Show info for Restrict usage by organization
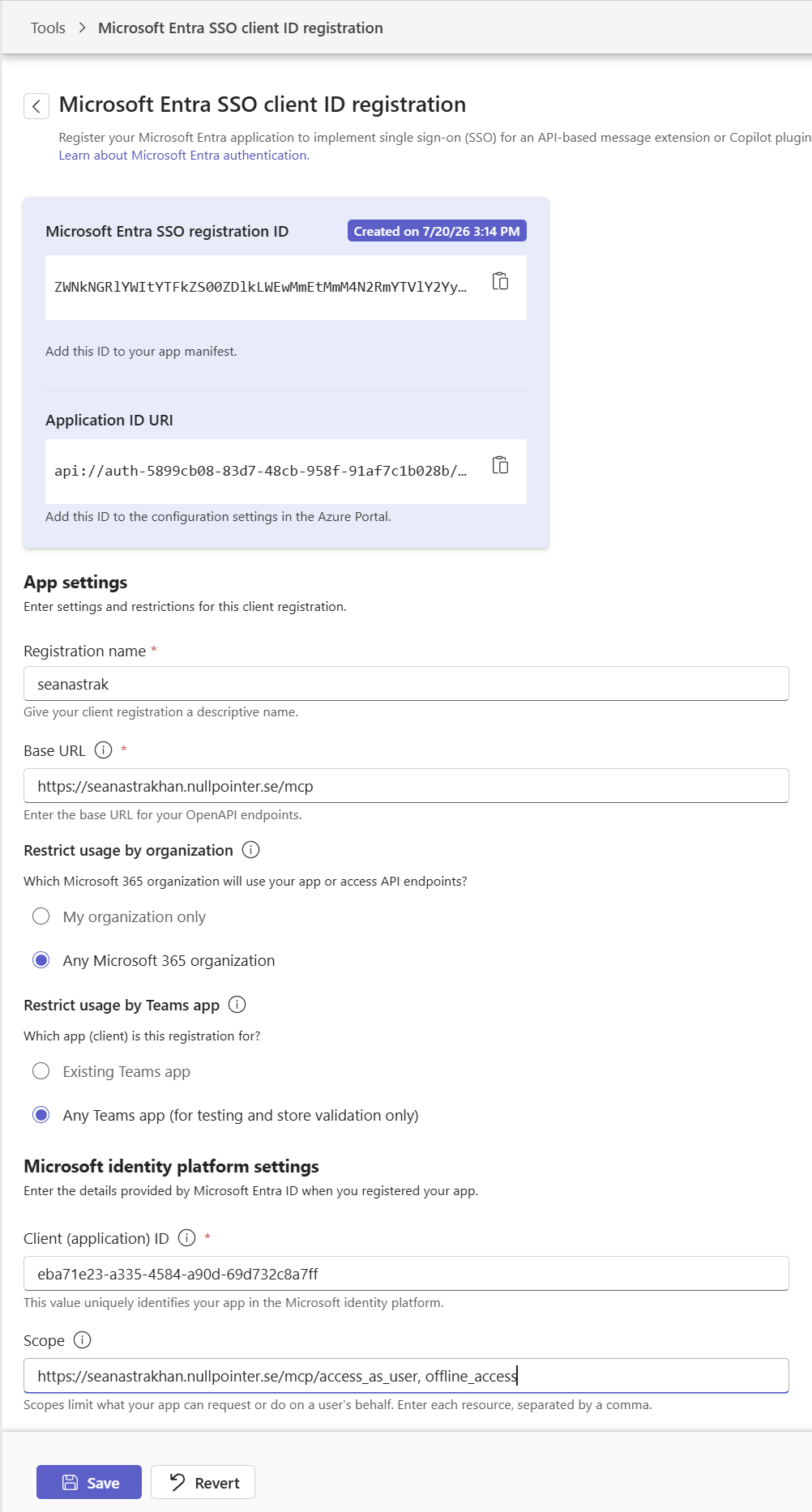Screen dimensions: 812x1512 251,850
